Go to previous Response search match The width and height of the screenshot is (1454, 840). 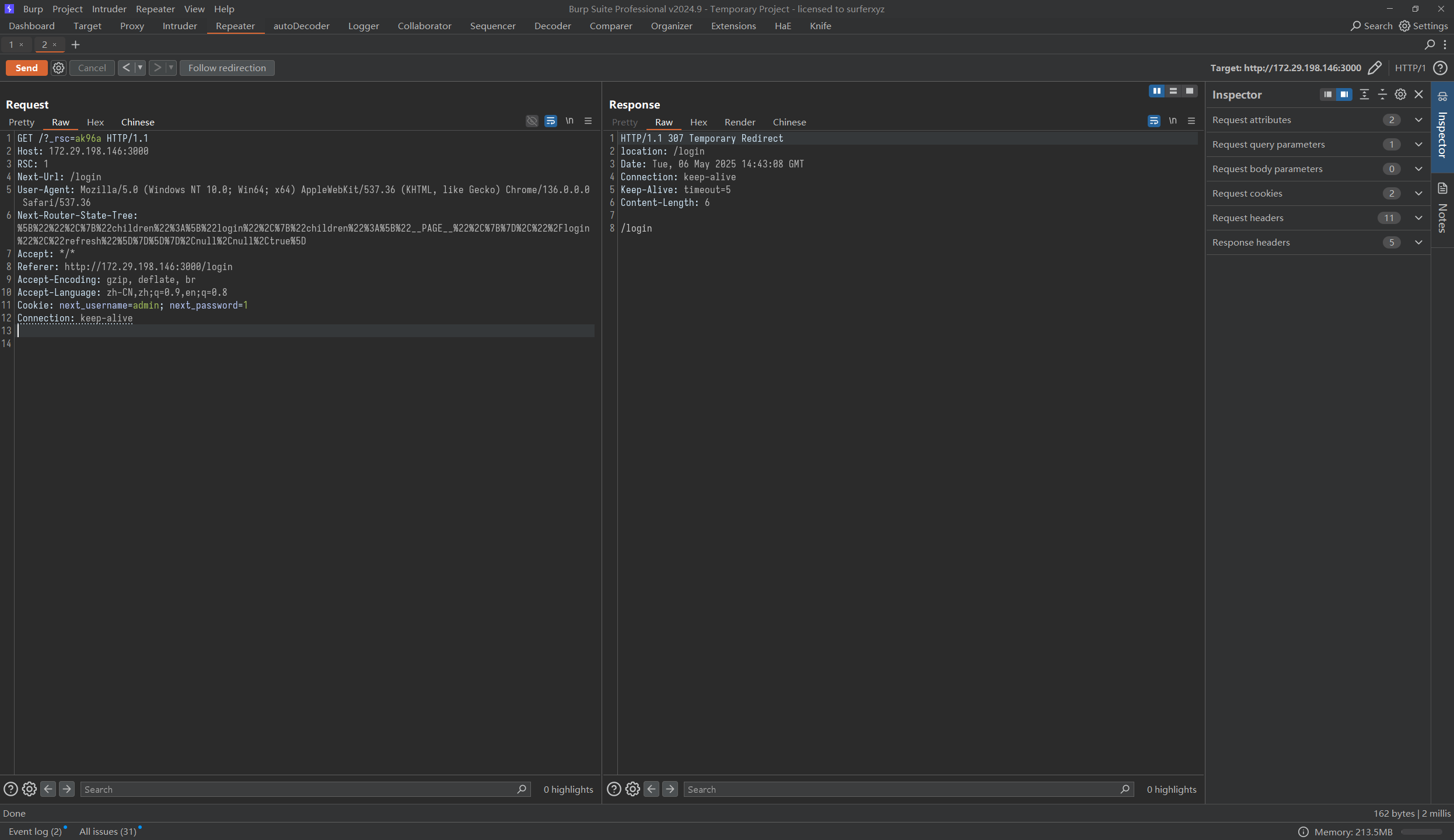click(652, 789)
